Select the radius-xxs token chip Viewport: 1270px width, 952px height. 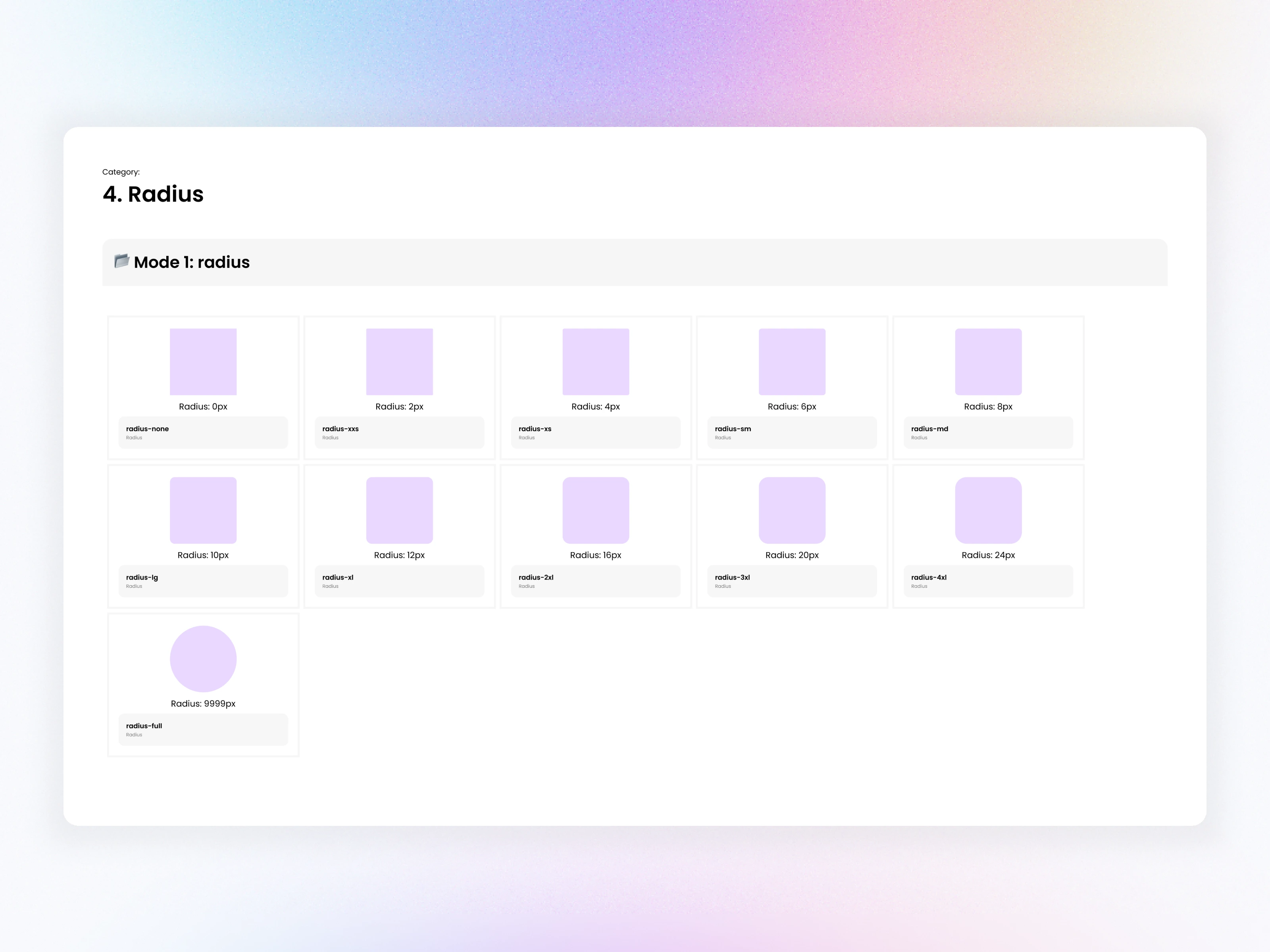coord(399,433)
